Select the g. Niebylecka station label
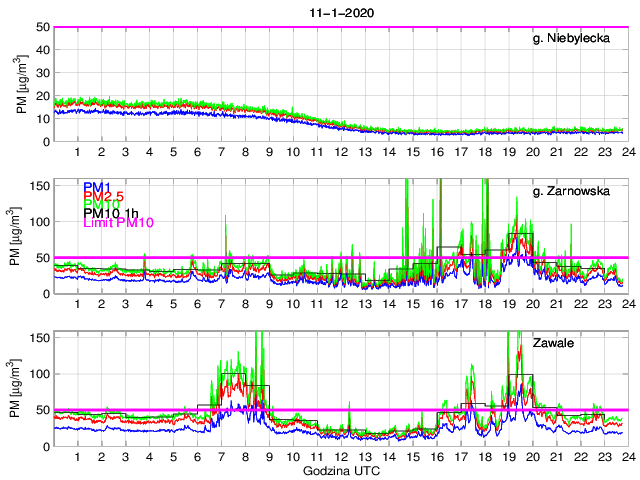 pos(577,39)
